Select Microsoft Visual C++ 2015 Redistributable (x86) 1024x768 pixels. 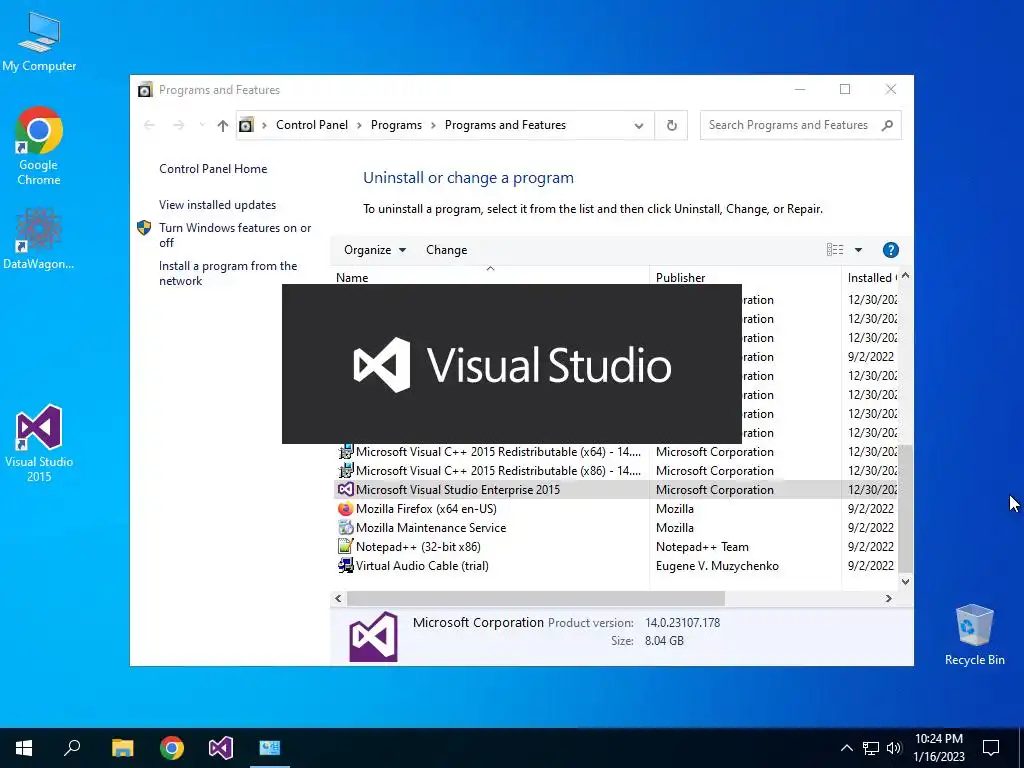490,471
